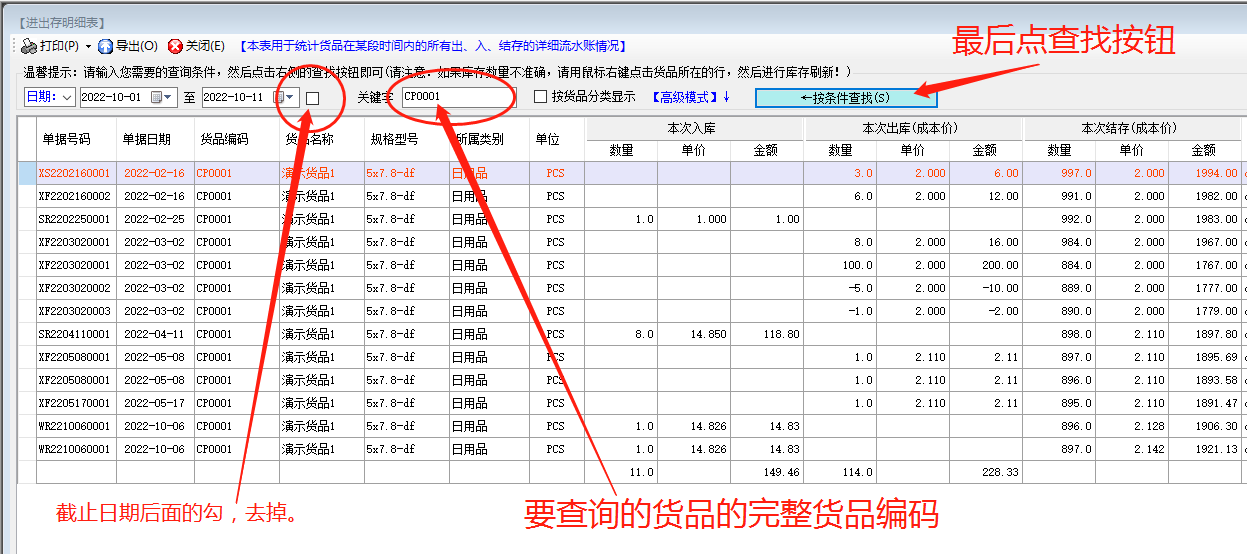
Task: Open the 日期 type dropdown
Action: tap(67, 97)
